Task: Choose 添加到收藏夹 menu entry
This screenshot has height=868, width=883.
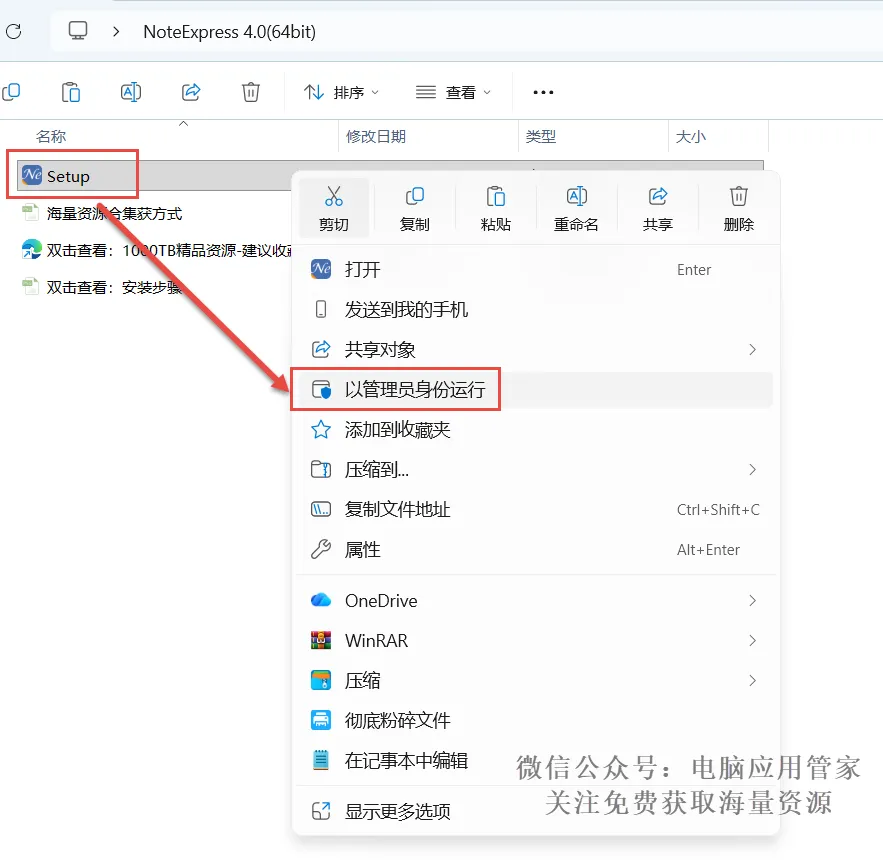Action: [536, 430]
